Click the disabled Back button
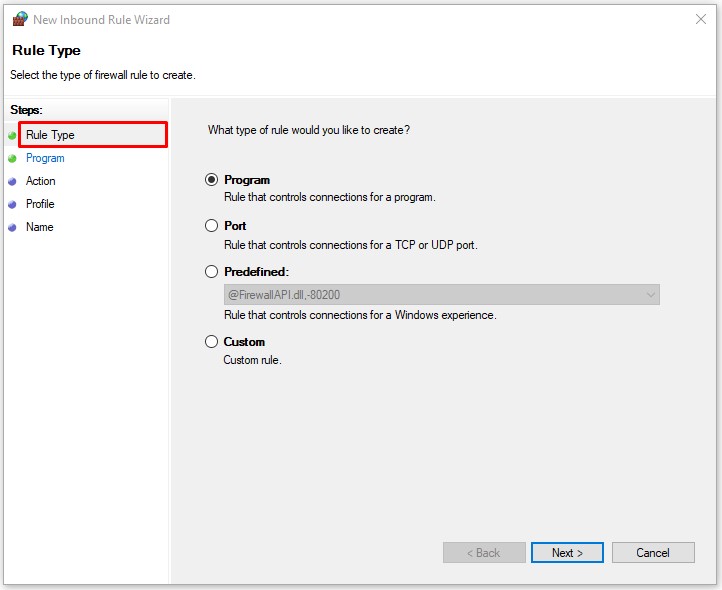The height and width of the screenshot is (590, 722). 484,553
